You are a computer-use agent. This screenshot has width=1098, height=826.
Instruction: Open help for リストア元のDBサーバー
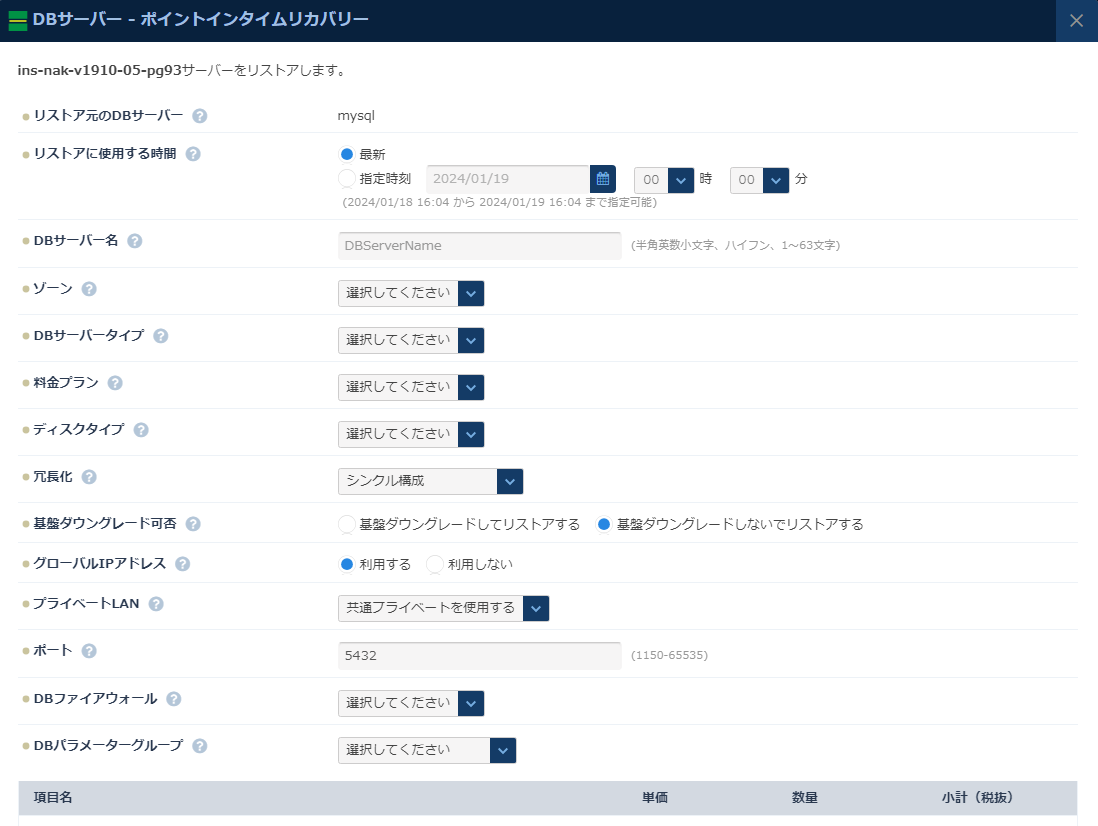[x=199, y=115]
